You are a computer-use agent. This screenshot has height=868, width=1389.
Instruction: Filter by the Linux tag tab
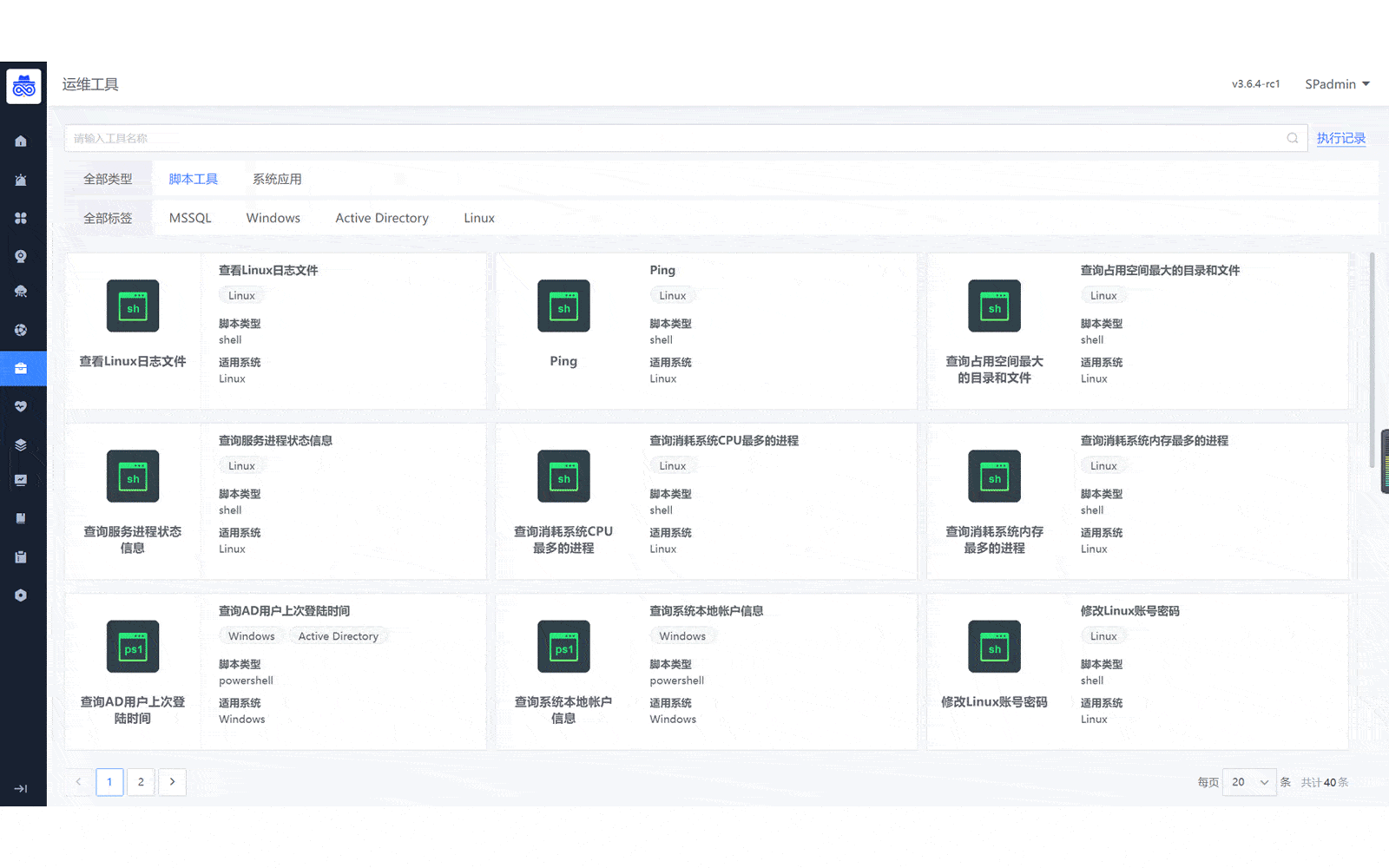coord(479,218)
